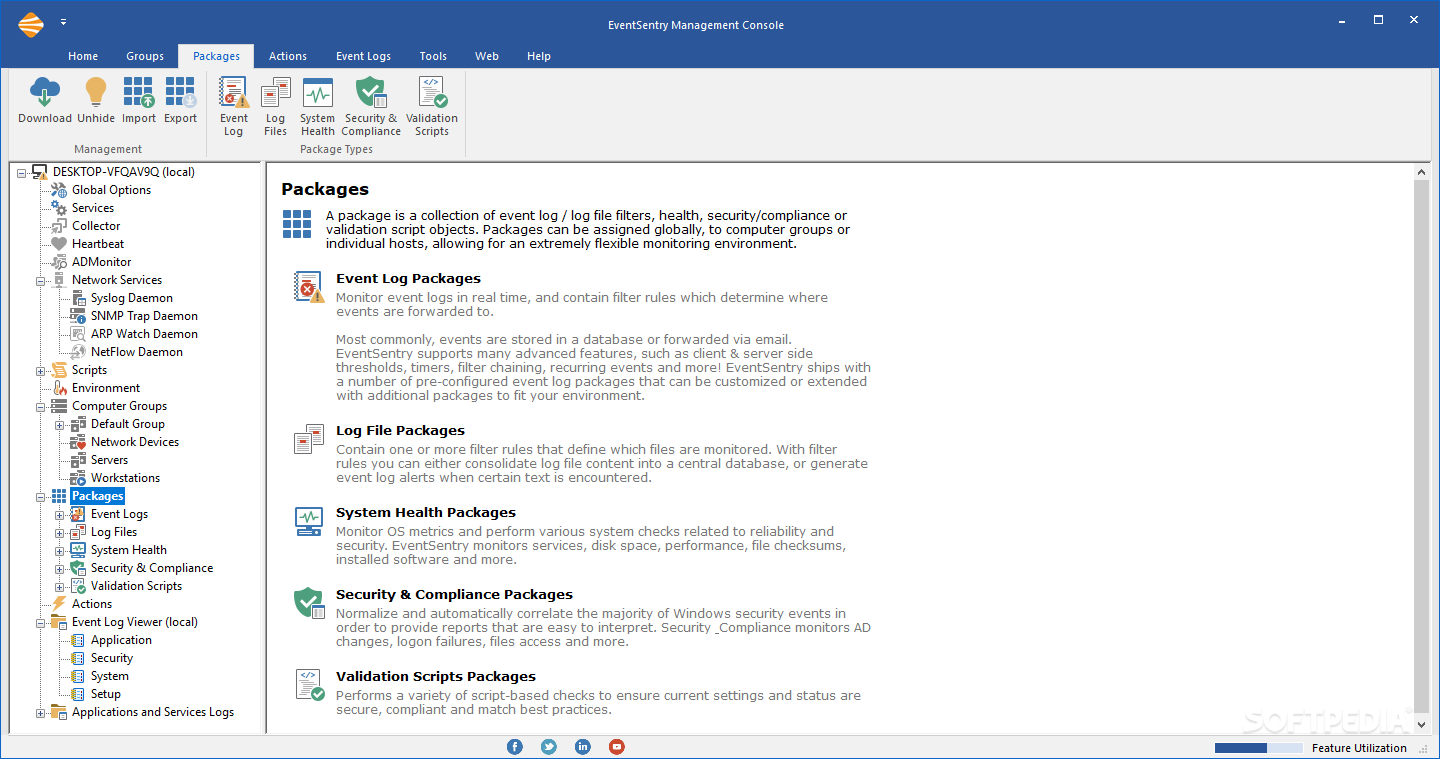Collapse the Computer Groups tree node
The height and width of the screenshot is (759, 1440).
point(41,406)
